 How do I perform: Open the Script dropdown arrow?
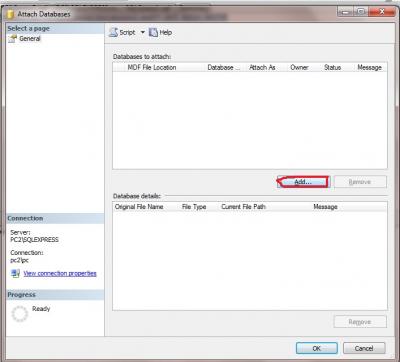click(x=143, y=32)
